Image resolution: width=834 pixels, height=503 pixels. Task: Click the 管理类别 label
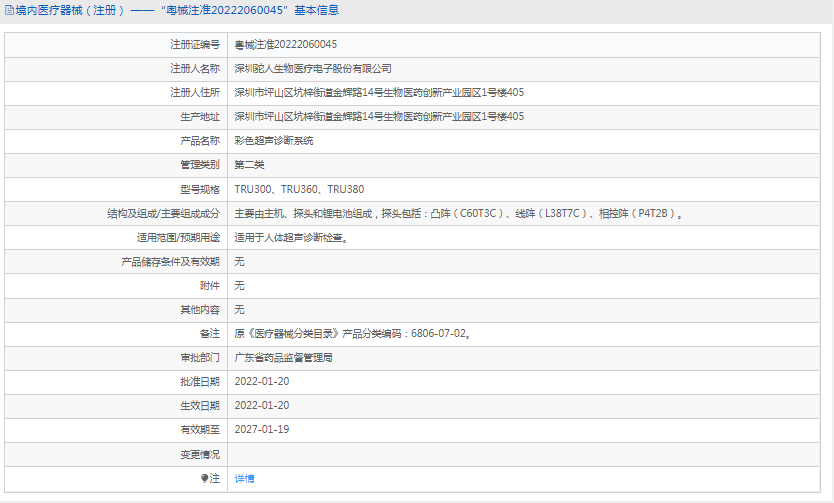[x=200, y=165]
